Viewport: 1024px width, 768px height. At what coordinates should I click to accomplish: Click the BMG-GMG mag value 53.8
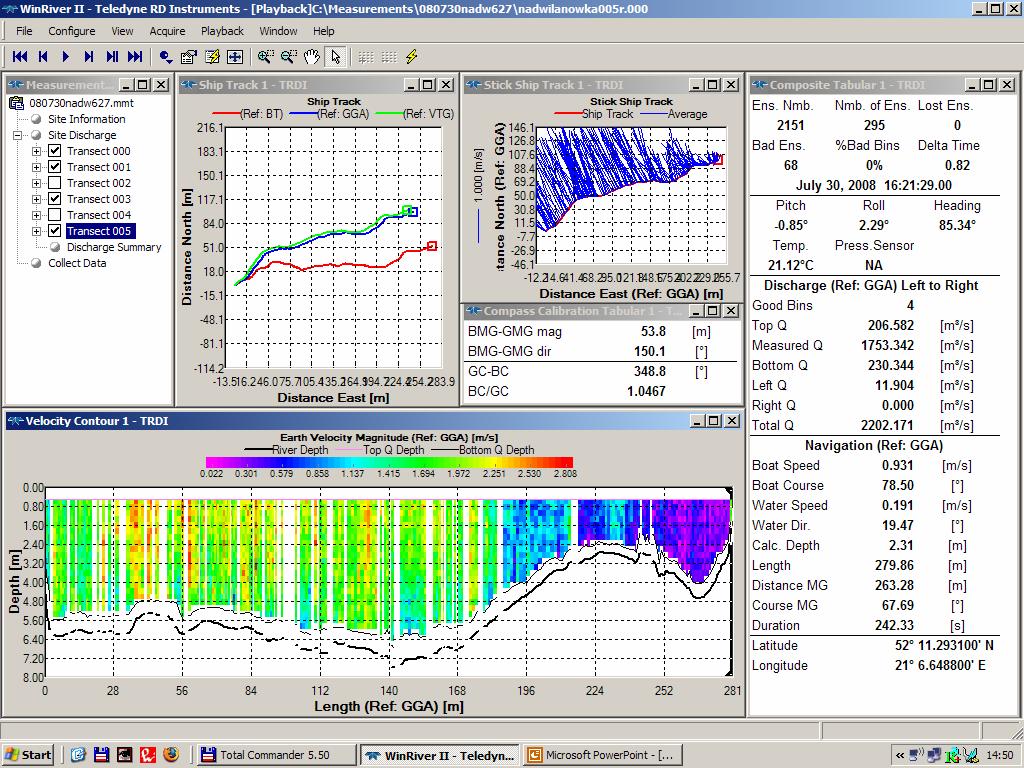click(653, 331)
